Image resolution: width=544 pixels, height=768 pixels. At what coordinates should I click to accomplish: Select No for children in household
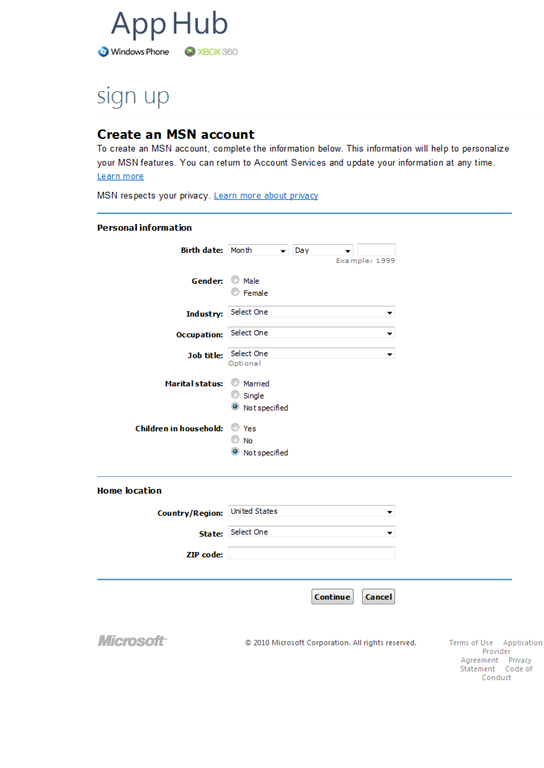click(235, 439)
